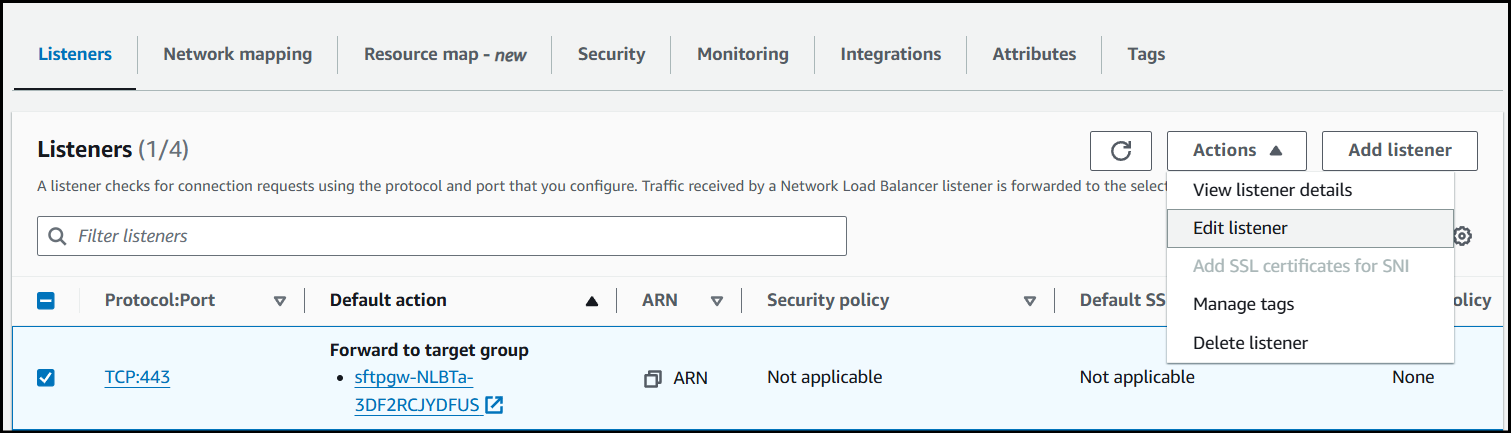Choose Manage tags from Actions menu
Image resolution: width=1511 pixels, height=433 pixels.
(1243, 304)
